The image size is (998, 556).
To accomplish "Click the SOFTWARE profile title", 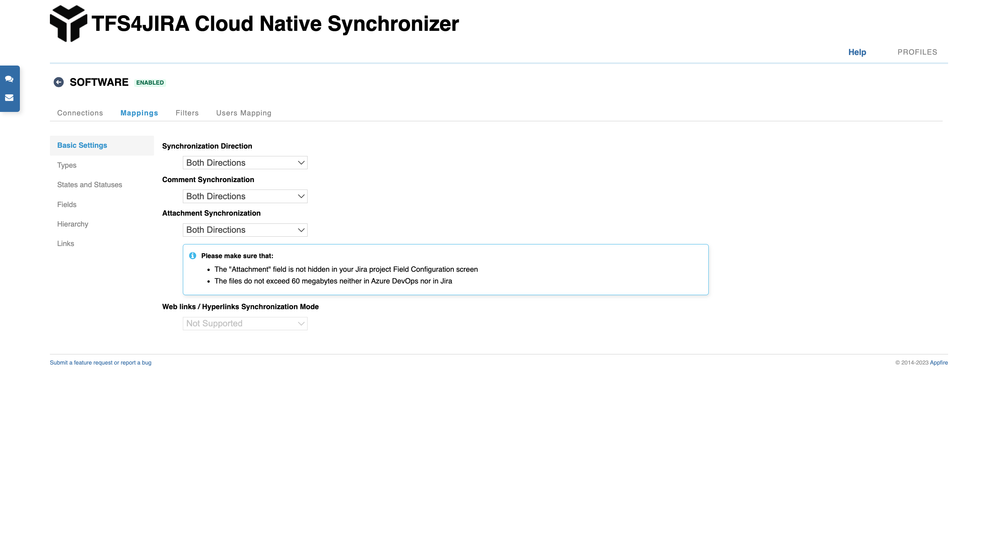I will [x=99, y=82].
